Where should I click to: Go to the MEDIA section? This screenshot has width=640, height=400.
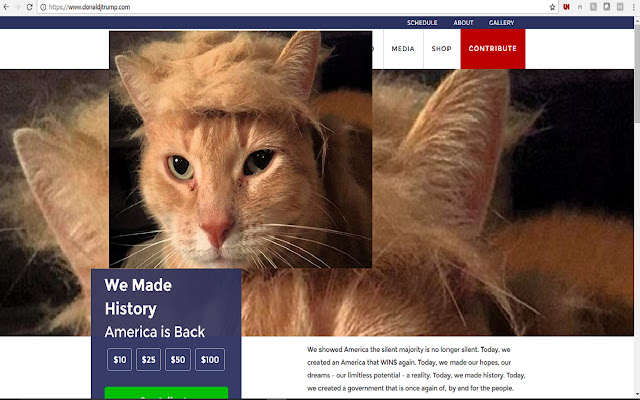(x=403, y=49)
